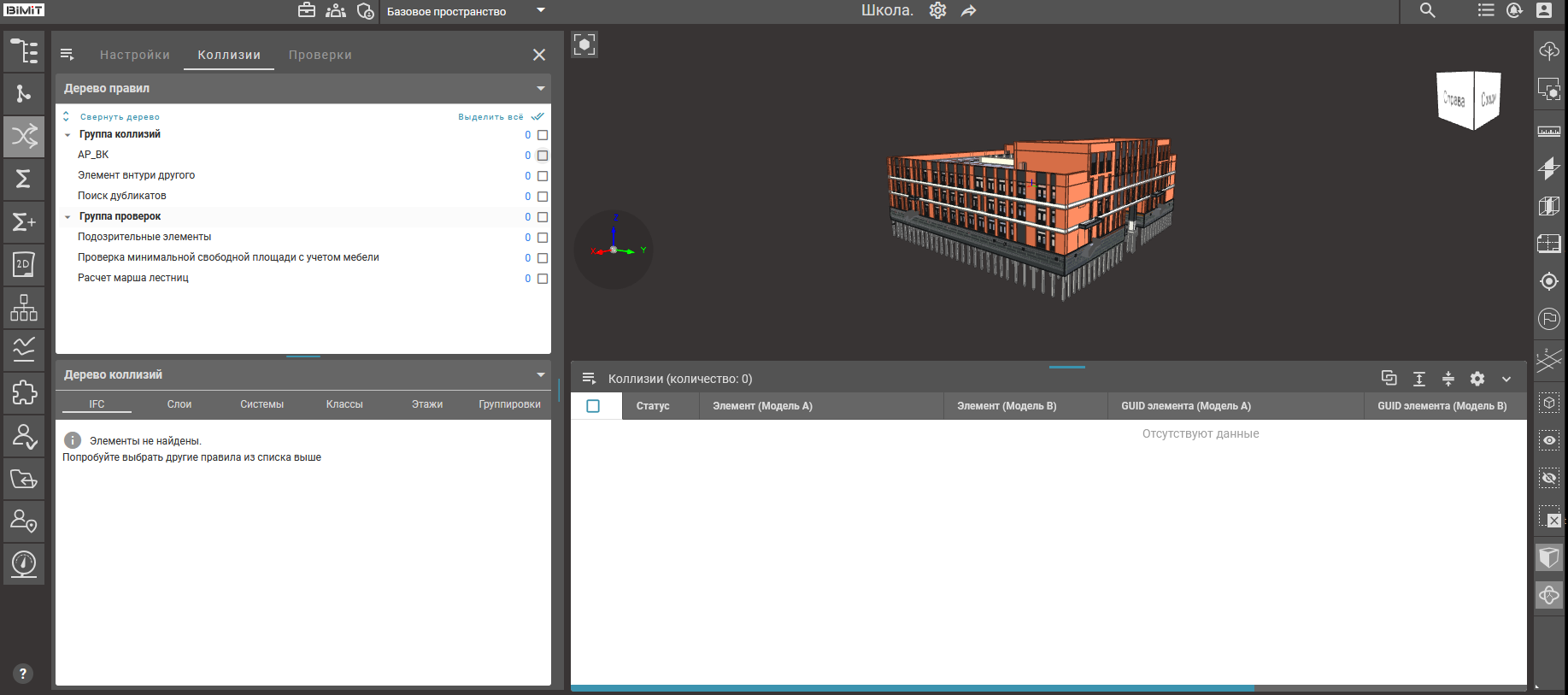
Task: Open the sigma summation tool
Action: [24, 179]
